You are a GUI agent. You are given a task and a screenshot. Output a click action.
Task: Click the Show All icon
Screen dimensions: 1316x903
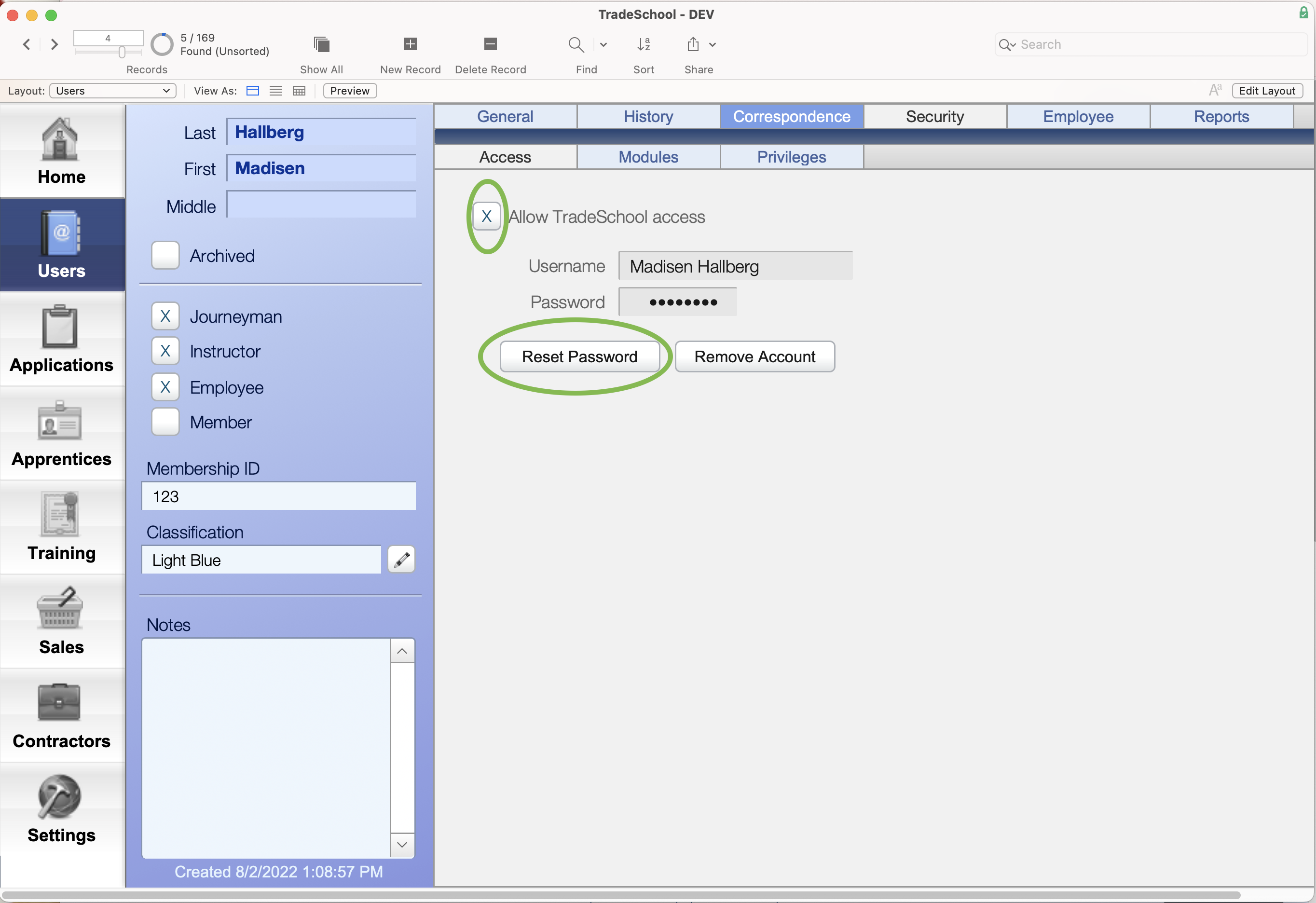pos(321,44)
